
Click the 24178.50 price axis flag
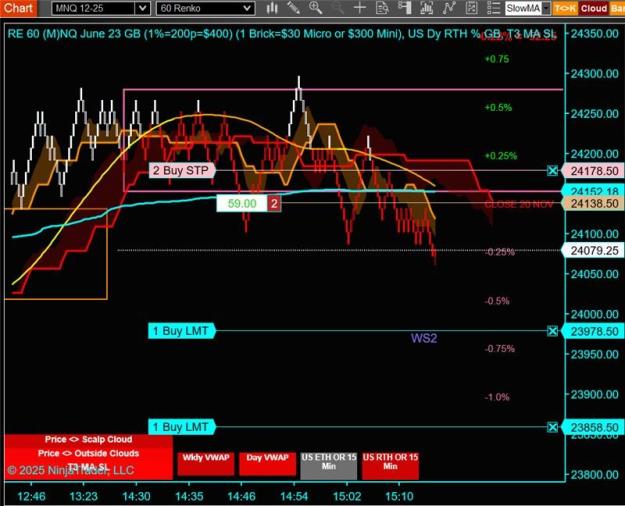(x=592, y=171)
